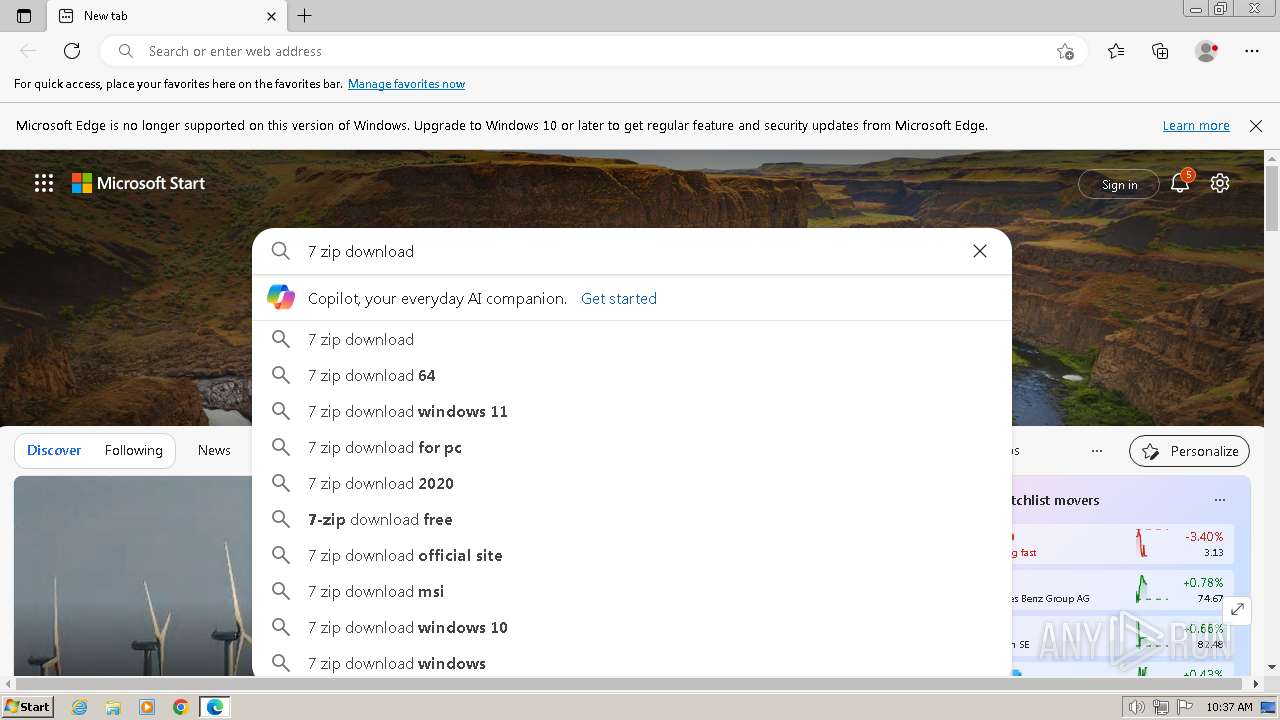Click the Sign in button
Viewport: 1280px width, 720px height.
(x=1119, y=184)
